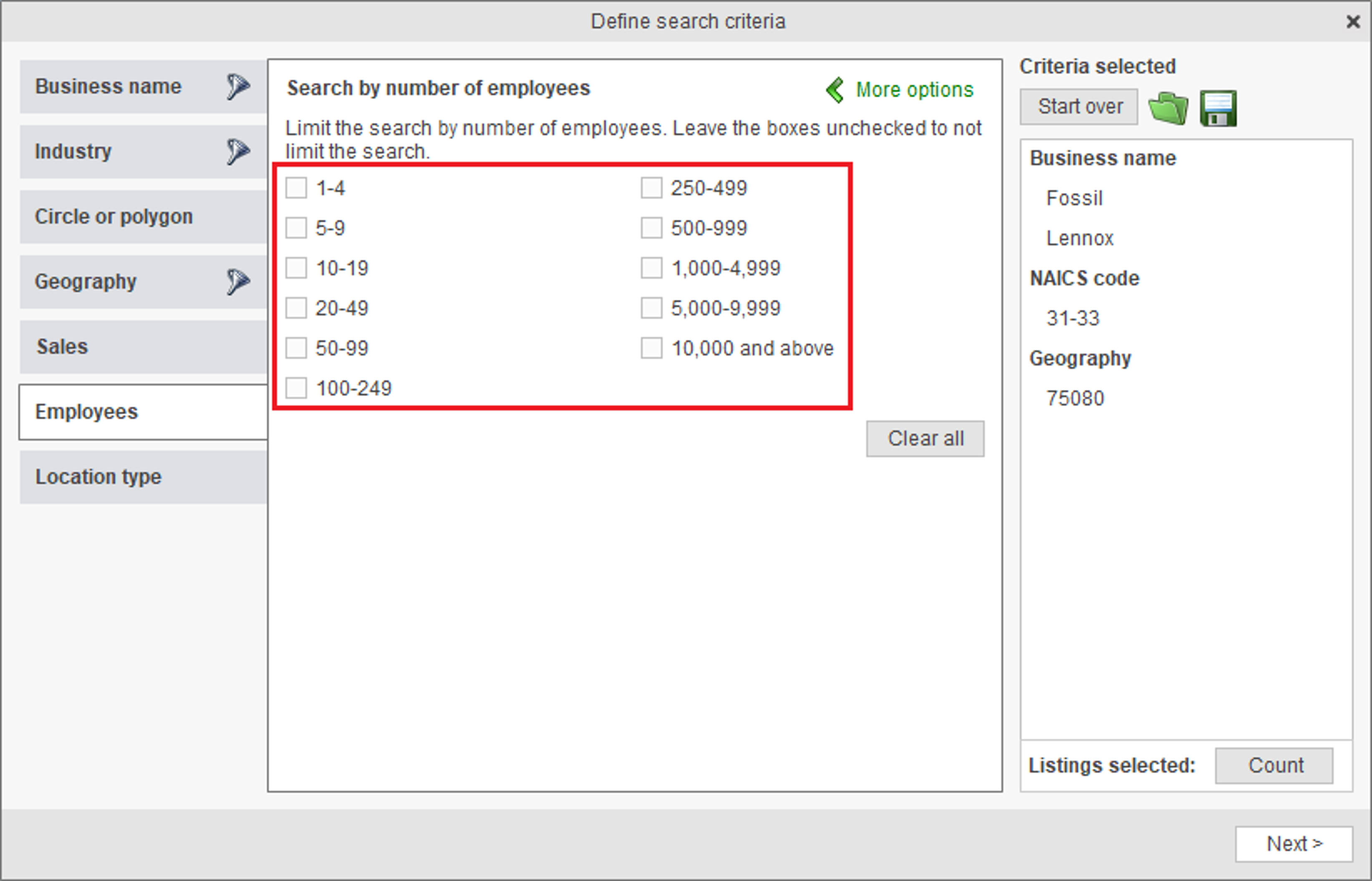
Task: Proceed with the Next > button
Action: [1294, 844]
